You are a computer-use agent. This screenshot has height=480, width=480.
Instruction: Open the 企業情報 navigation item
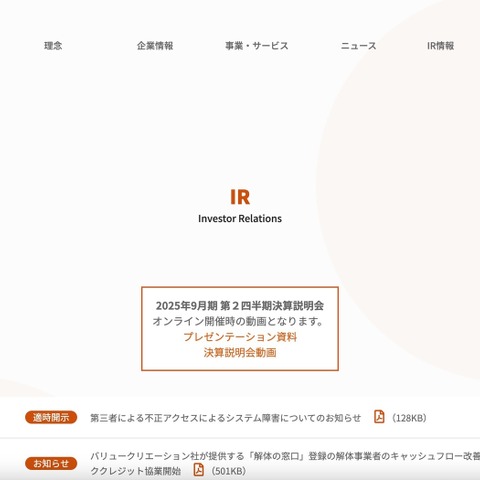(155, 46)
